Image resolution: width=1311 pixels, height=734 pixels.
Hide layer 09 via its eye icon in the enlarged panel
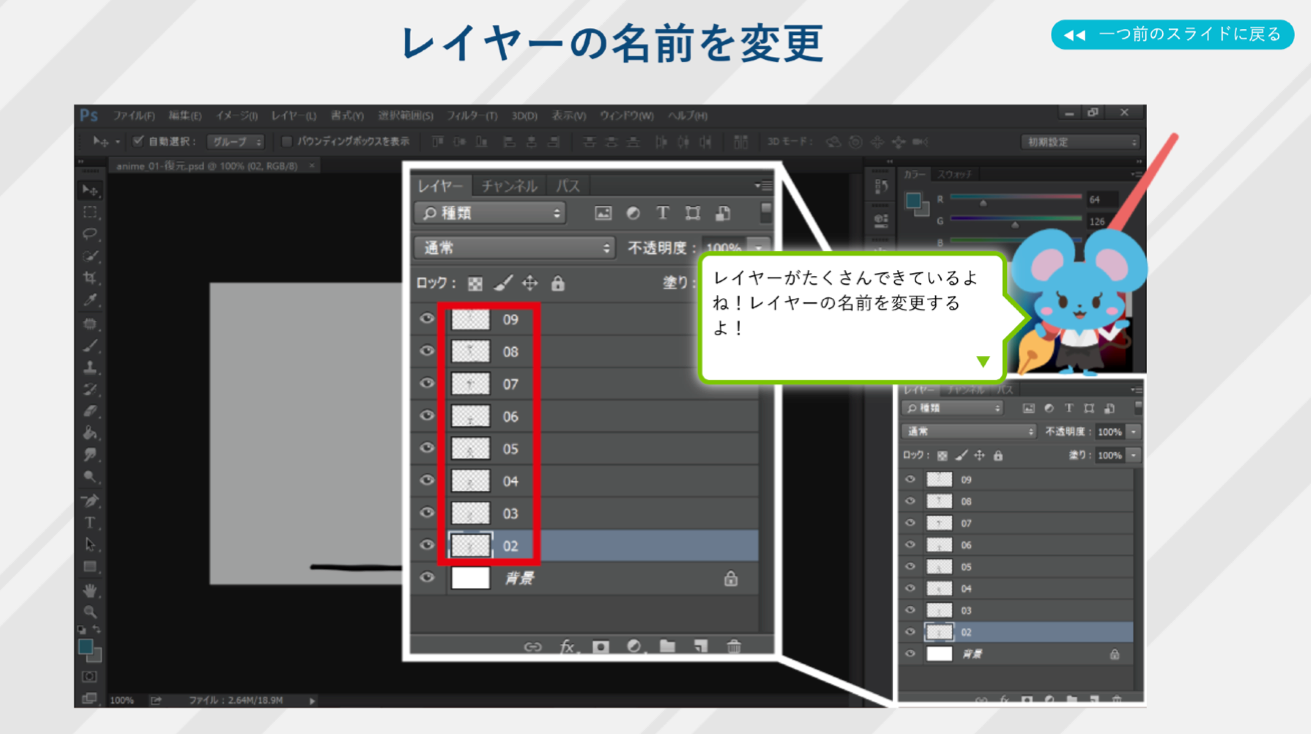point(427,319)
